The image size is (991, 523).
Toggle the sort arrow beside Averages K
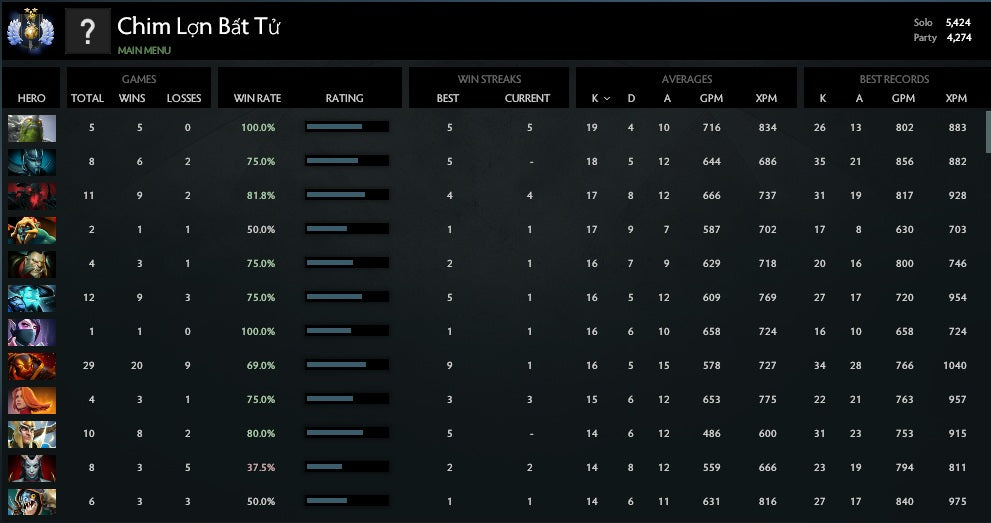[607, 99]
